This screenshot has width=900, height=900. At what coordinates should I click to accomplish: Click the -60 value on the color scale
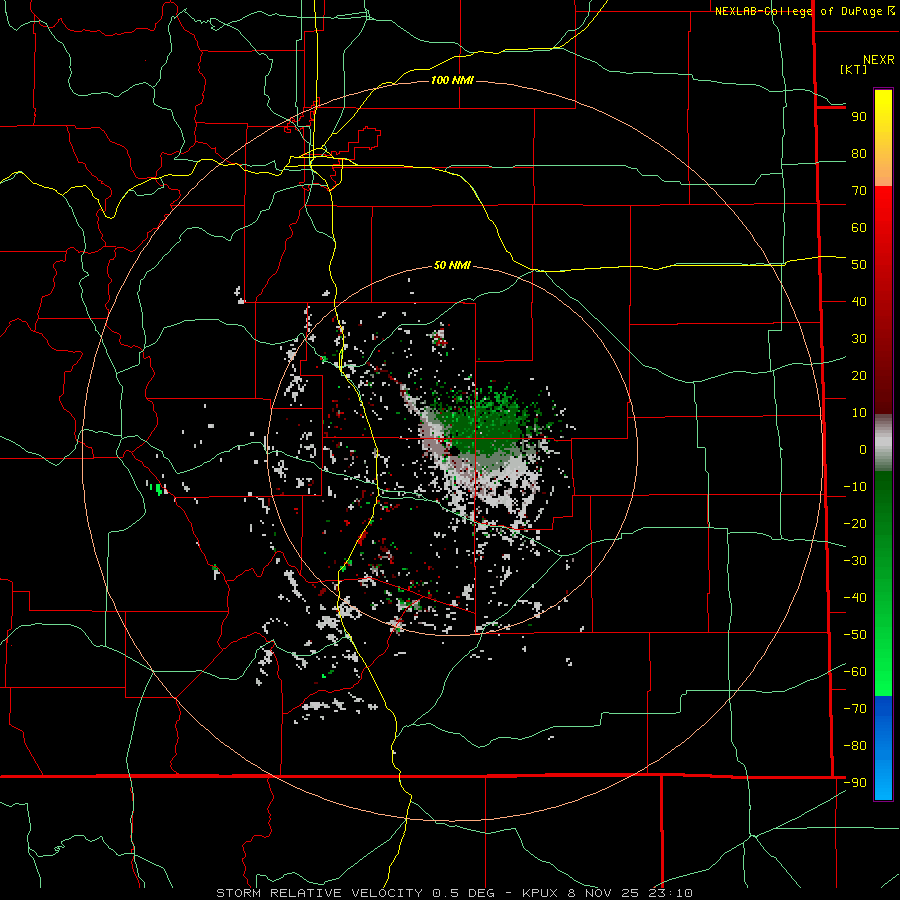(x=855, y=672)
